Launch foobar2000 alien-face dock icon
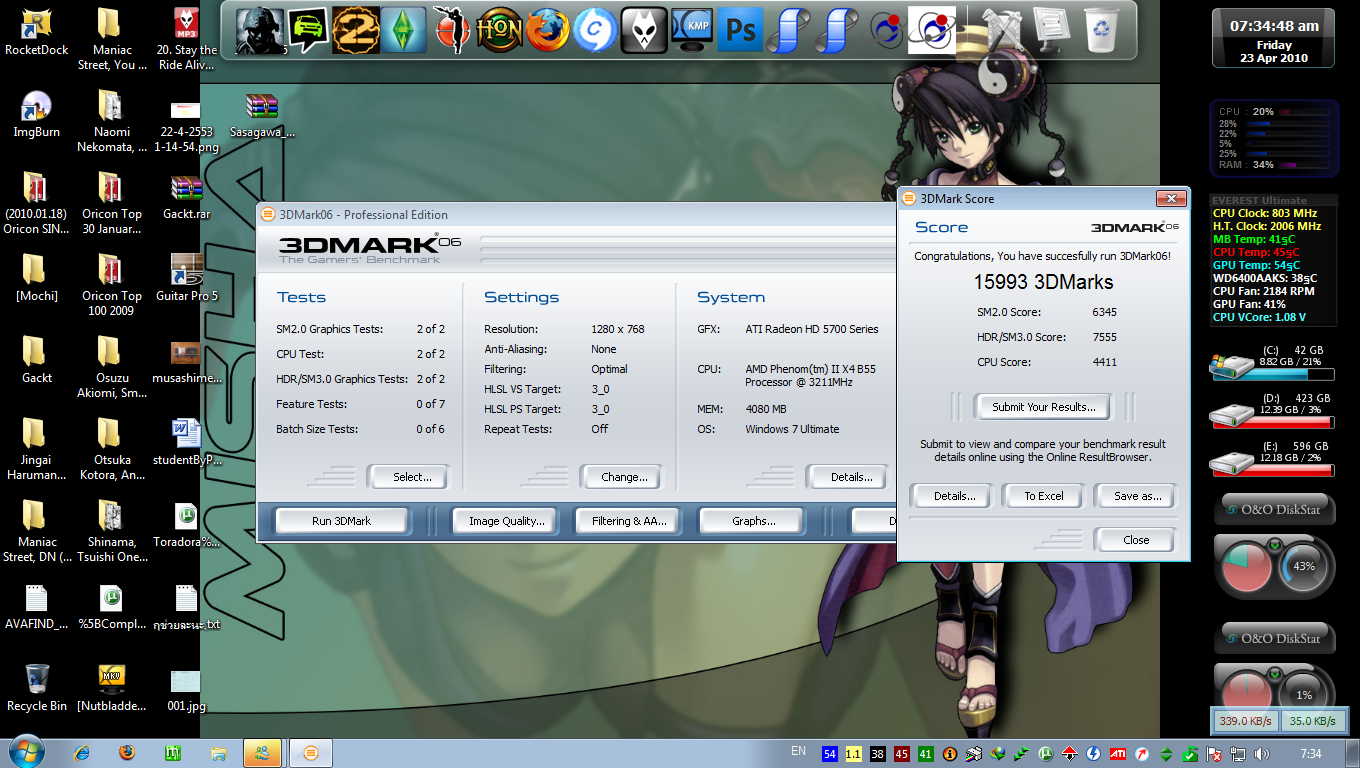 tap(644, 30)
